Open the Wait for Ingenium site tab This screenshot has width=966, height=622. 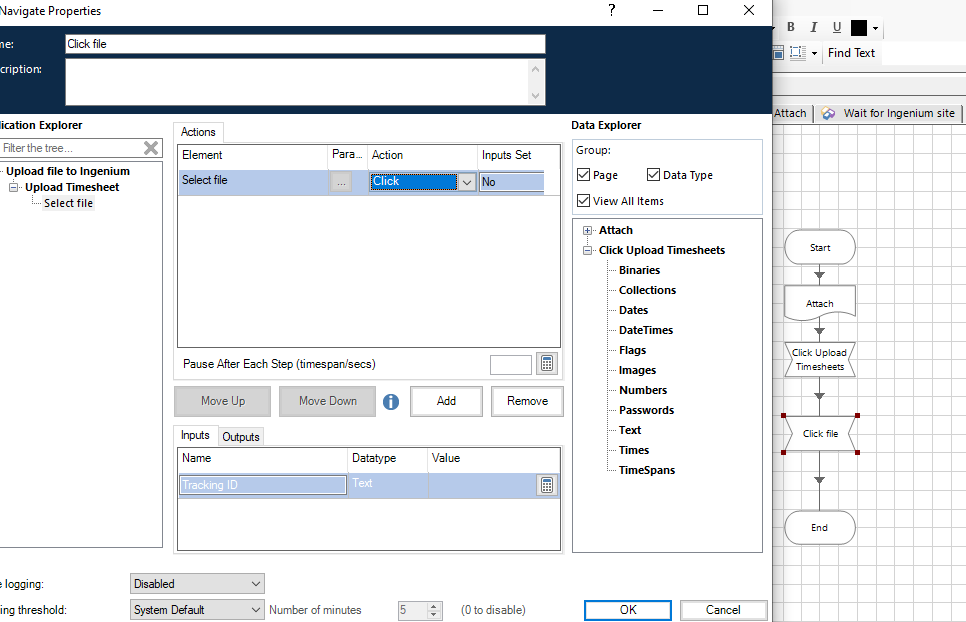[889, 113]
